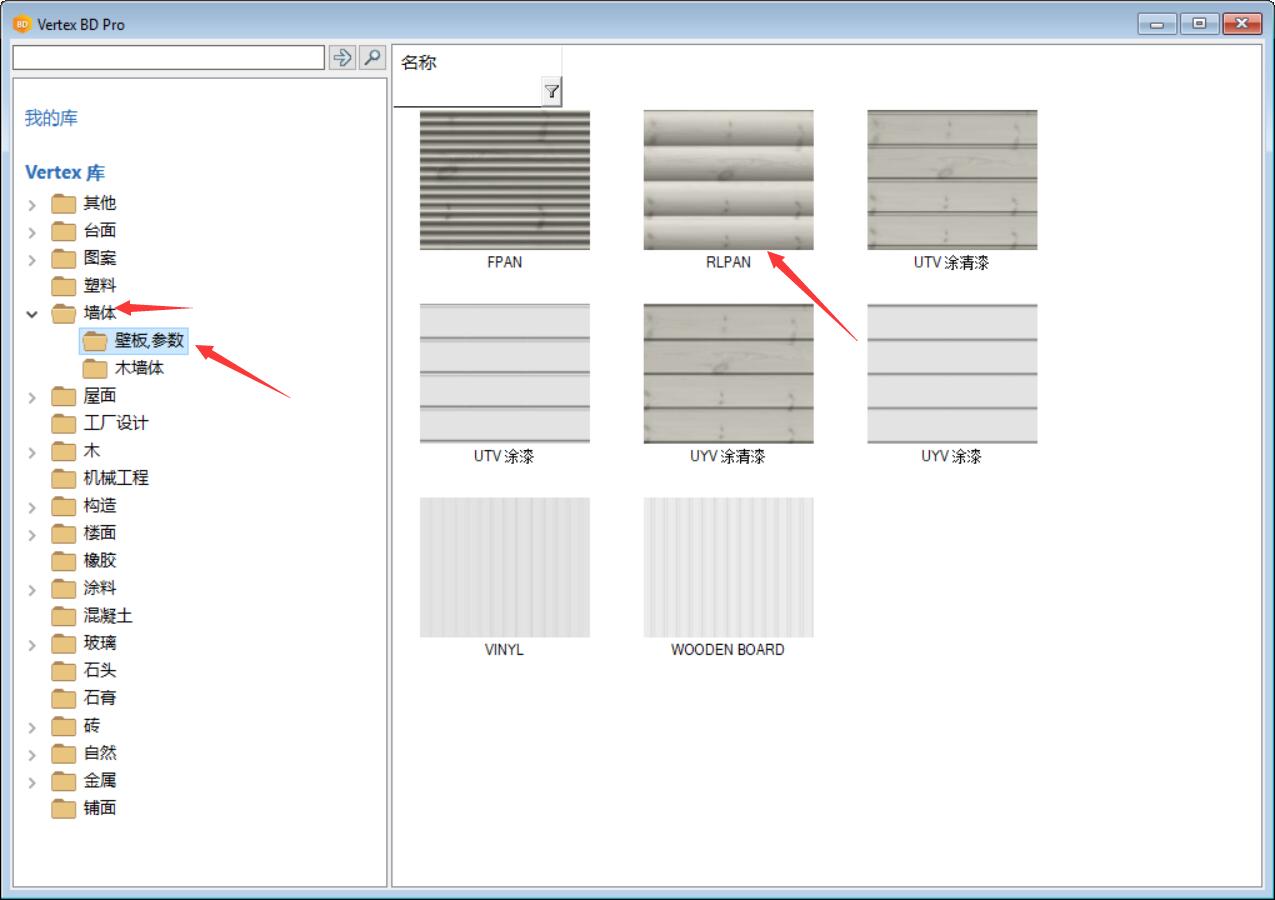Select the UYV 涂漆 material thumbnail
The width and height of the screenshot is (1275, 900).
point(952,374)
